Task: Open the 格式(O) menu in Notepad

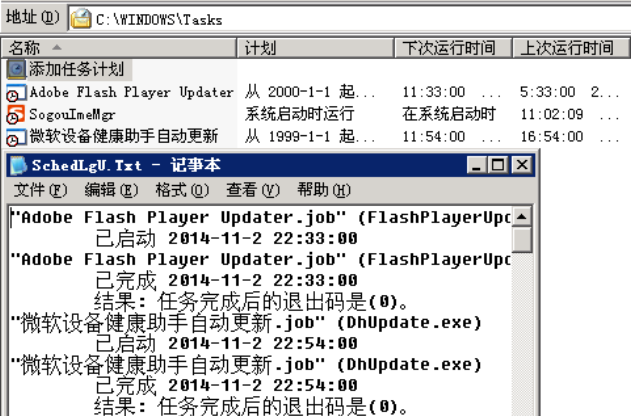Action: click(x=182, y=189)
